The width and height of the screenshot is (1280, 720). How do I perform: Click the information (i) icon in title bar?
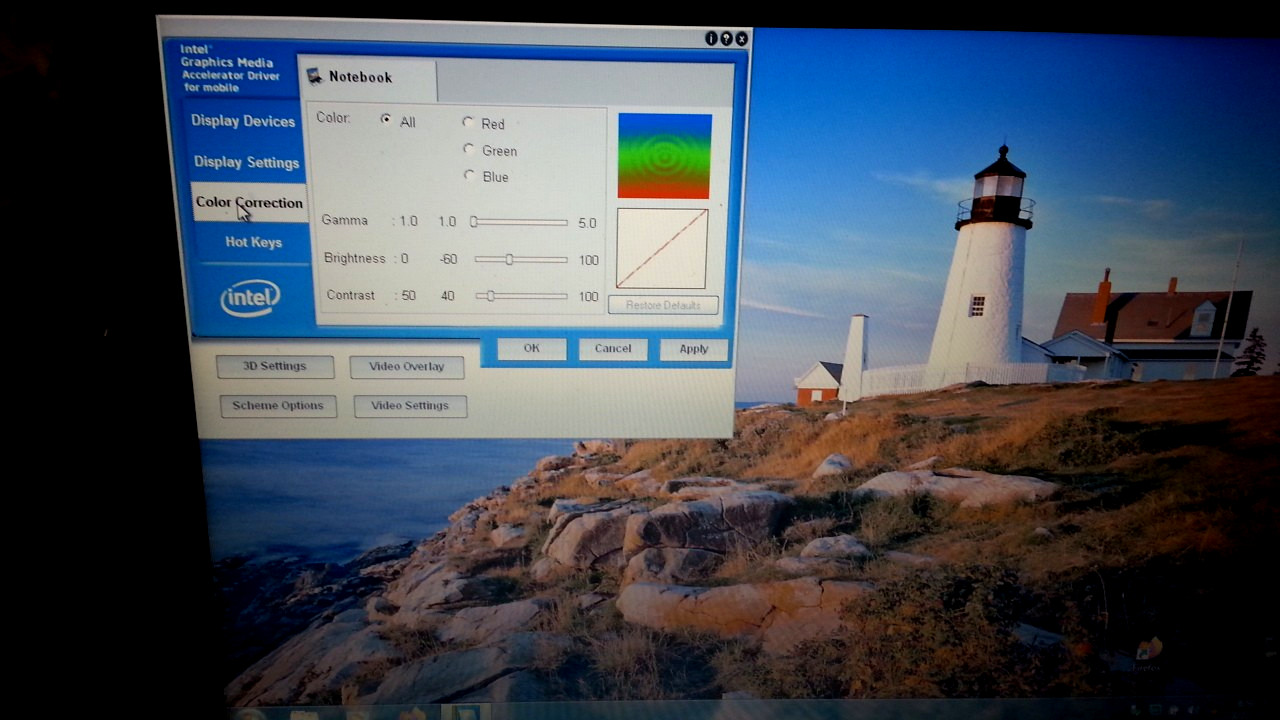pos(711,39)
